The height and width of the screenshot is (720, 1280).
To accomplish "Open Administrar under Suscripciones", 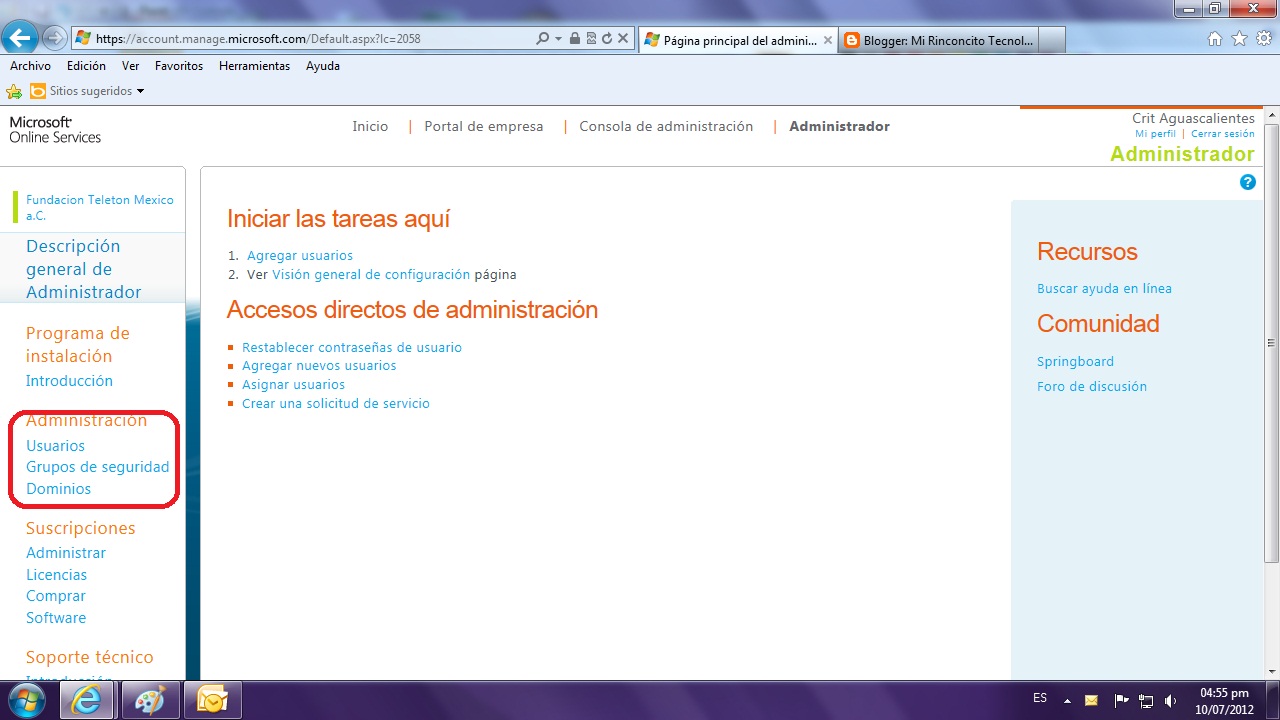I will 66,553.
